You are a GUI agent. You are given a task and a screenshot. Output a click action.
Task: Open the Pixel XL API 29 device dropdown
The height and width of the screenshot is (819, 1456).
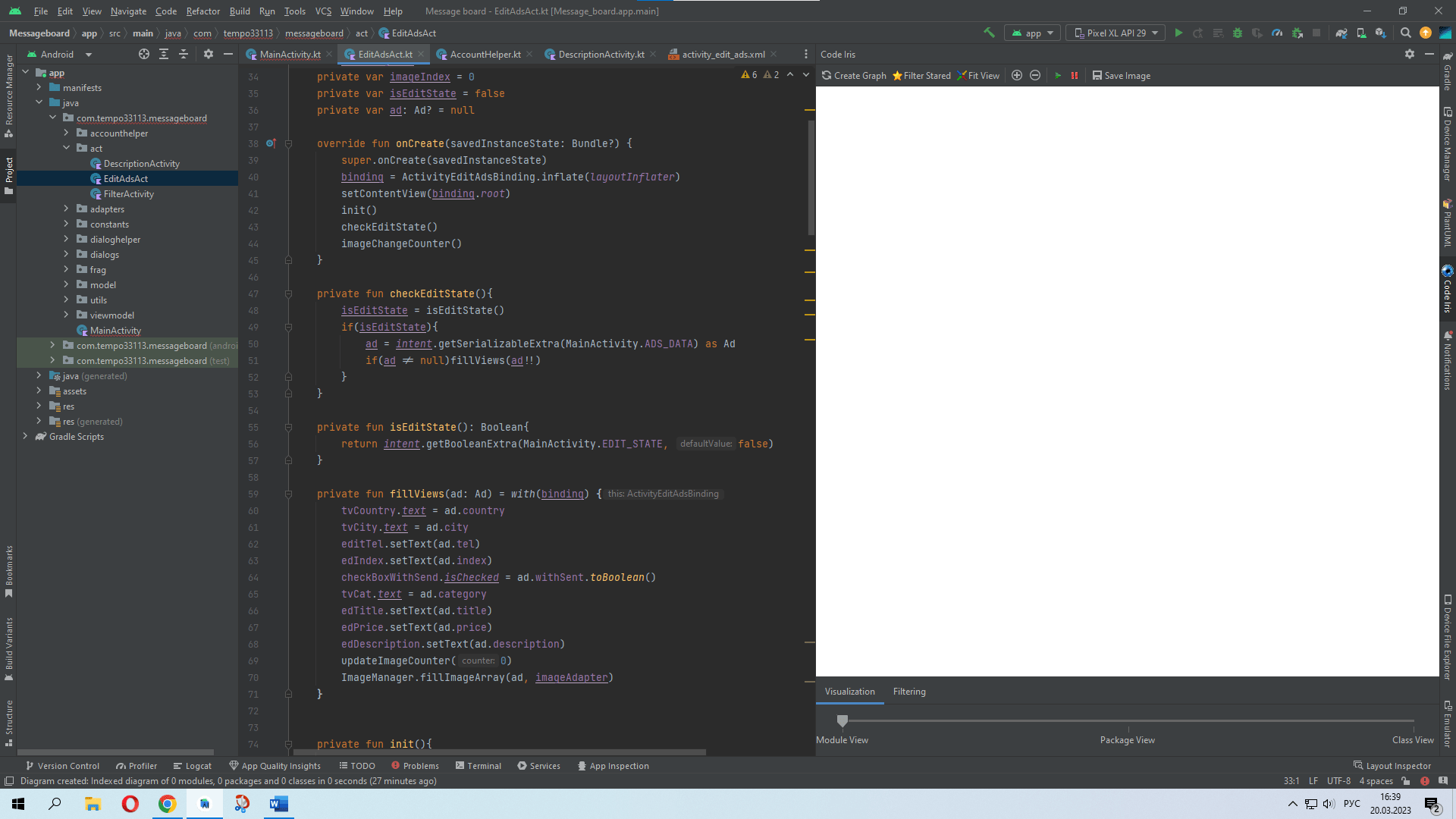tap(1115, 33)
